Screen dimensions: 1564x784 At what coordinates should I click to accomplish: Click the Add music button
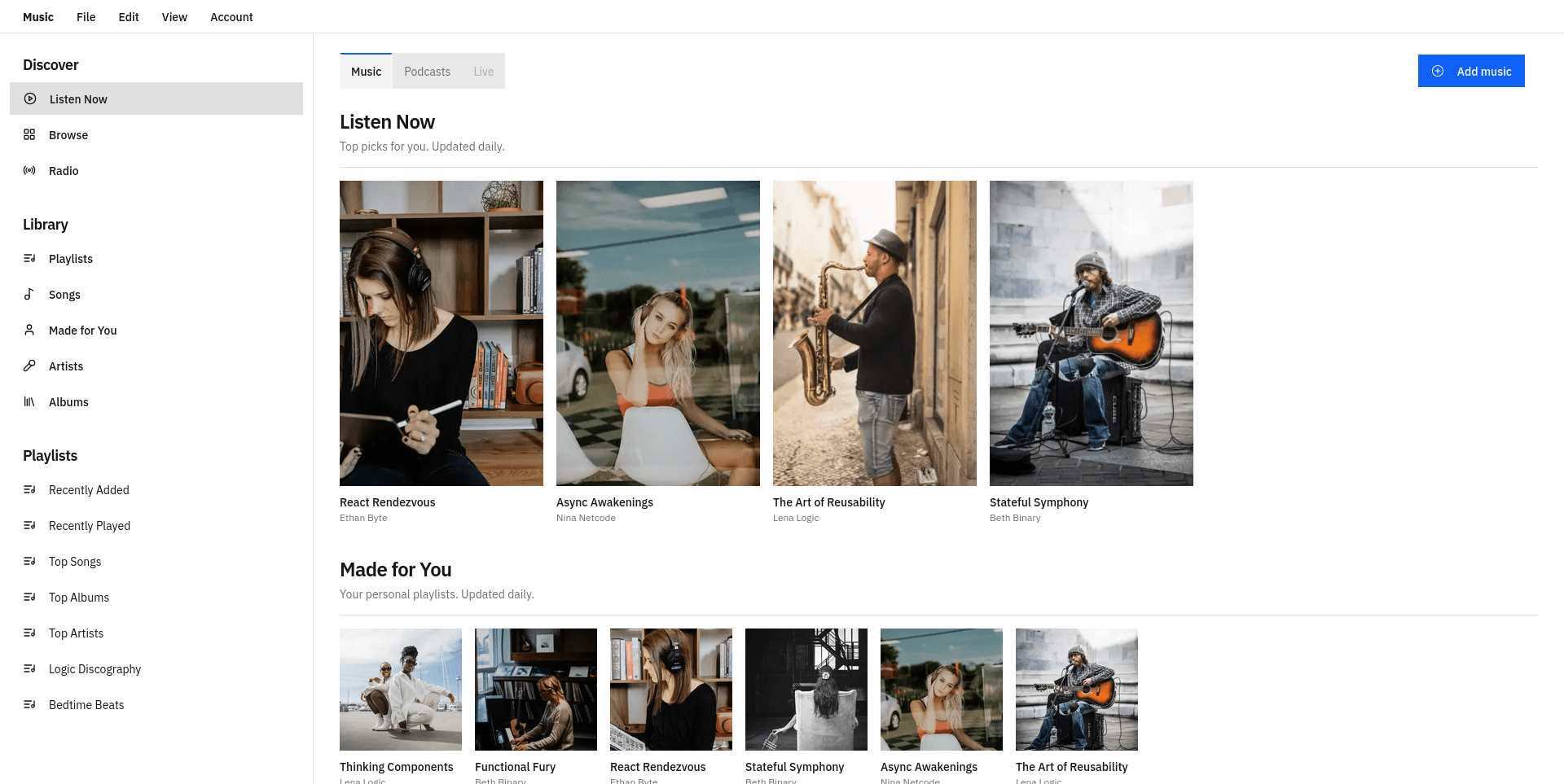(1471, 71)
